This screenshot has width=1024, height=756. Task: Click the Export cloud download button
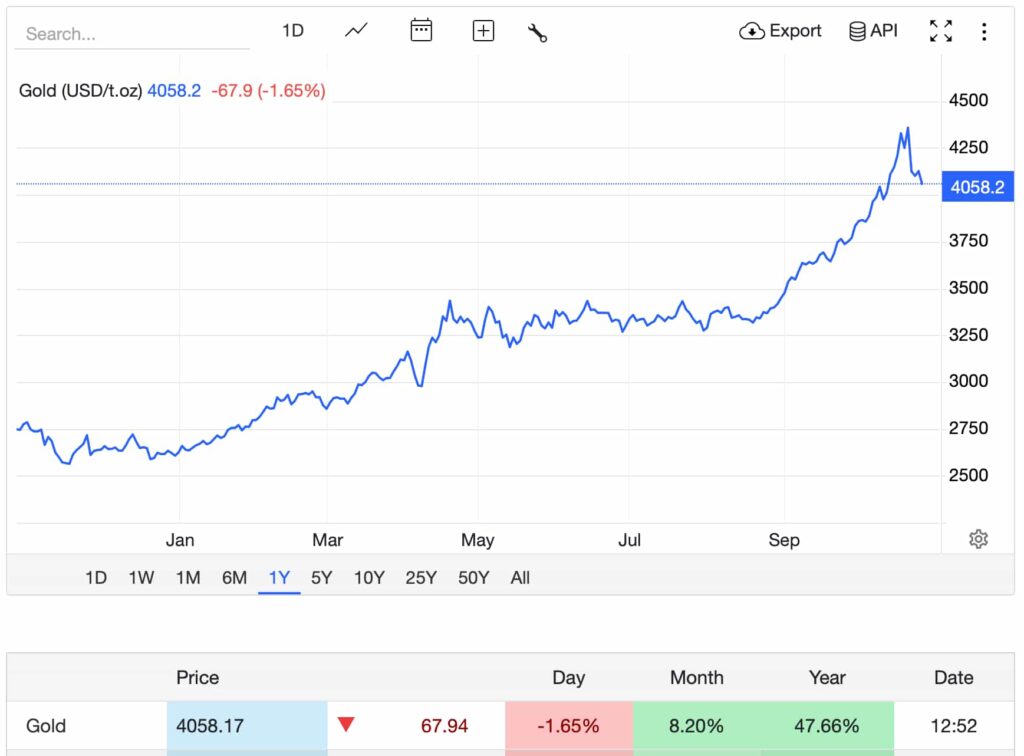pos(780,31)
